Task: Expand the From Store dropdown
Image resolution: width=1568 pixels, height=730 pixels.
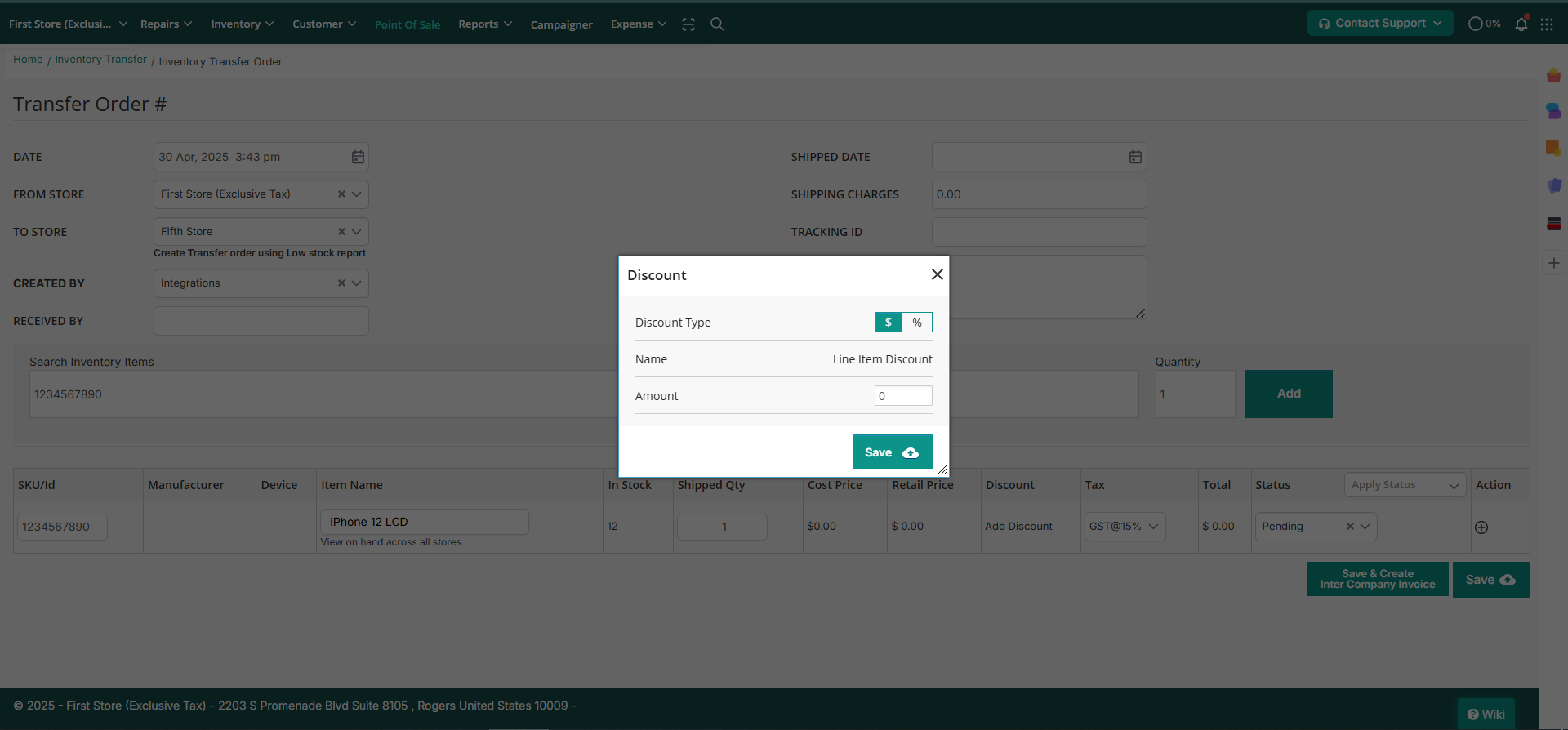Action: 357,194
